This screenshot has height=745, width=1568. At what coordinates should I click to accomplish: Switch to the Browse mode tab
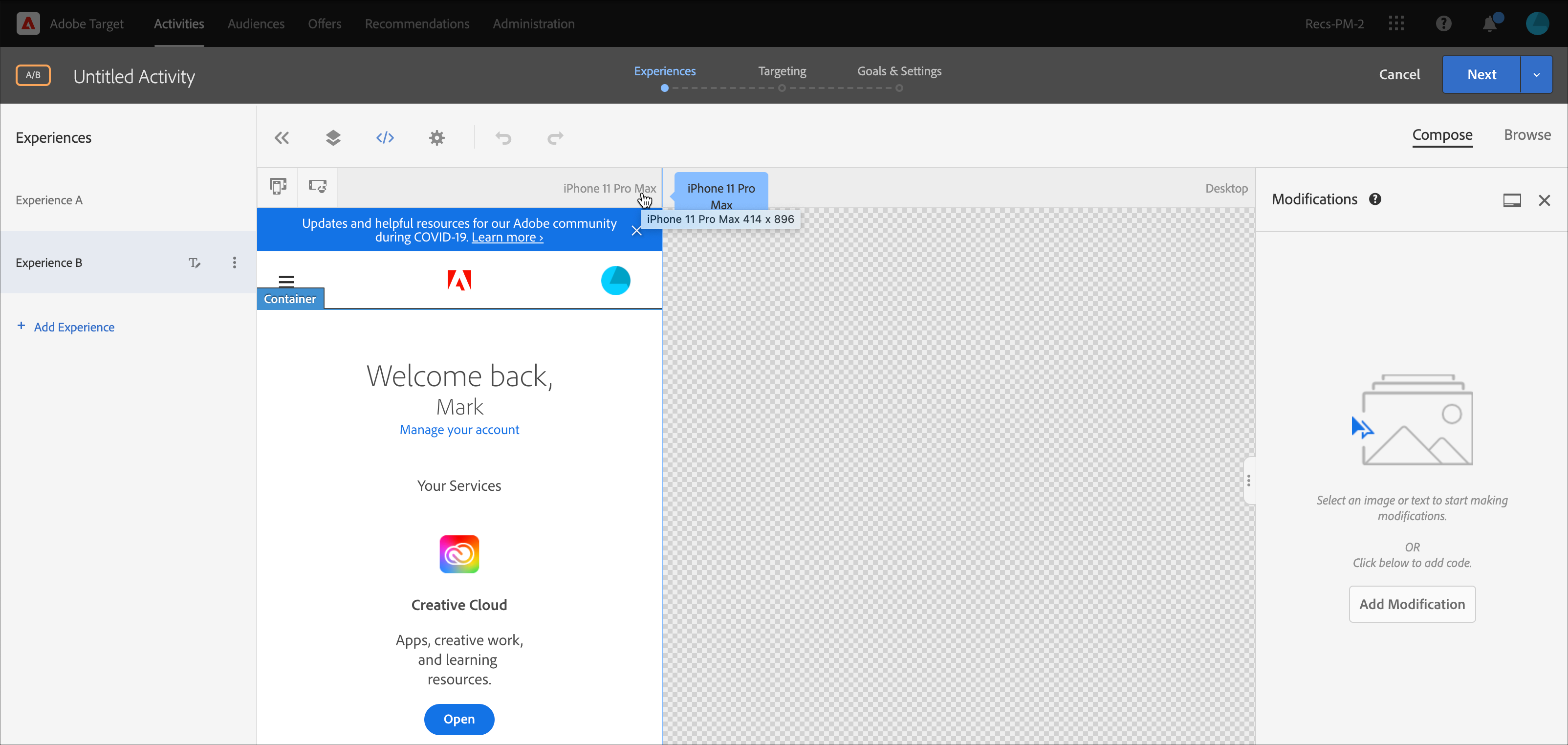[x=1526, y=134]
